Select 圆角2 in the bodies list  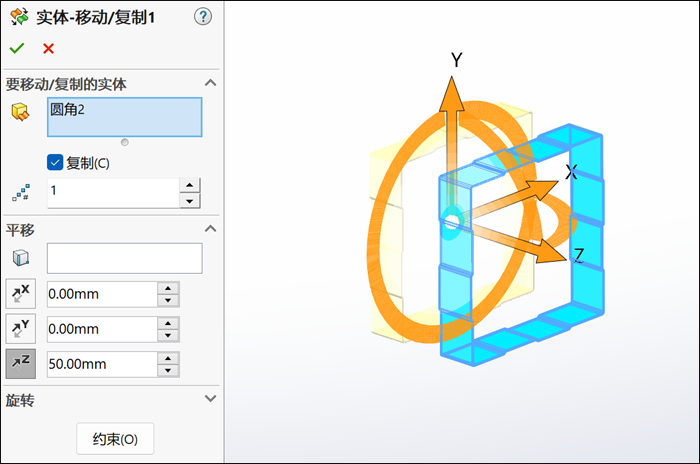pos(67,110)
